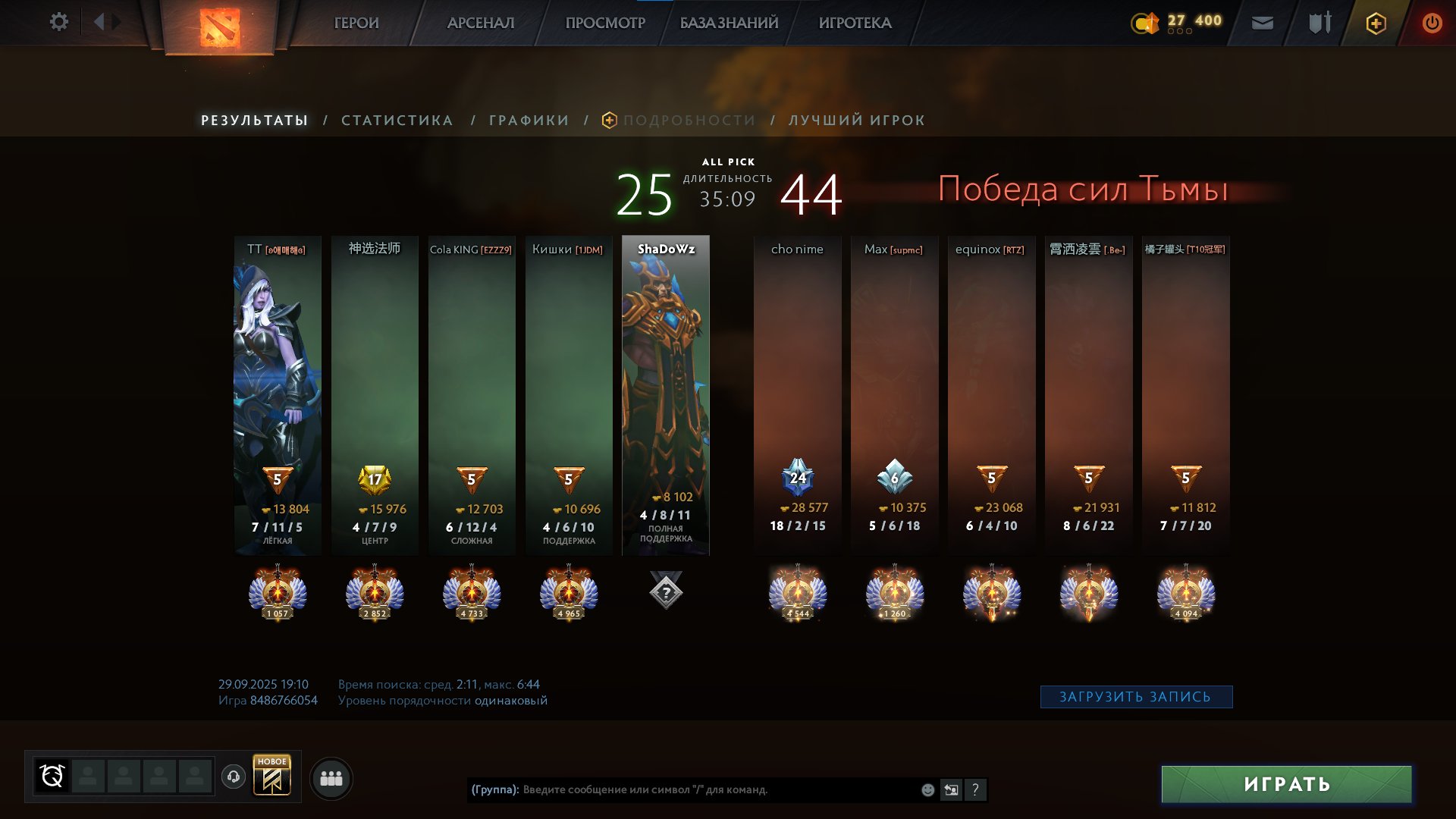
Task: Click the Загрузить запись button
Action: (x=1135, y=697)
